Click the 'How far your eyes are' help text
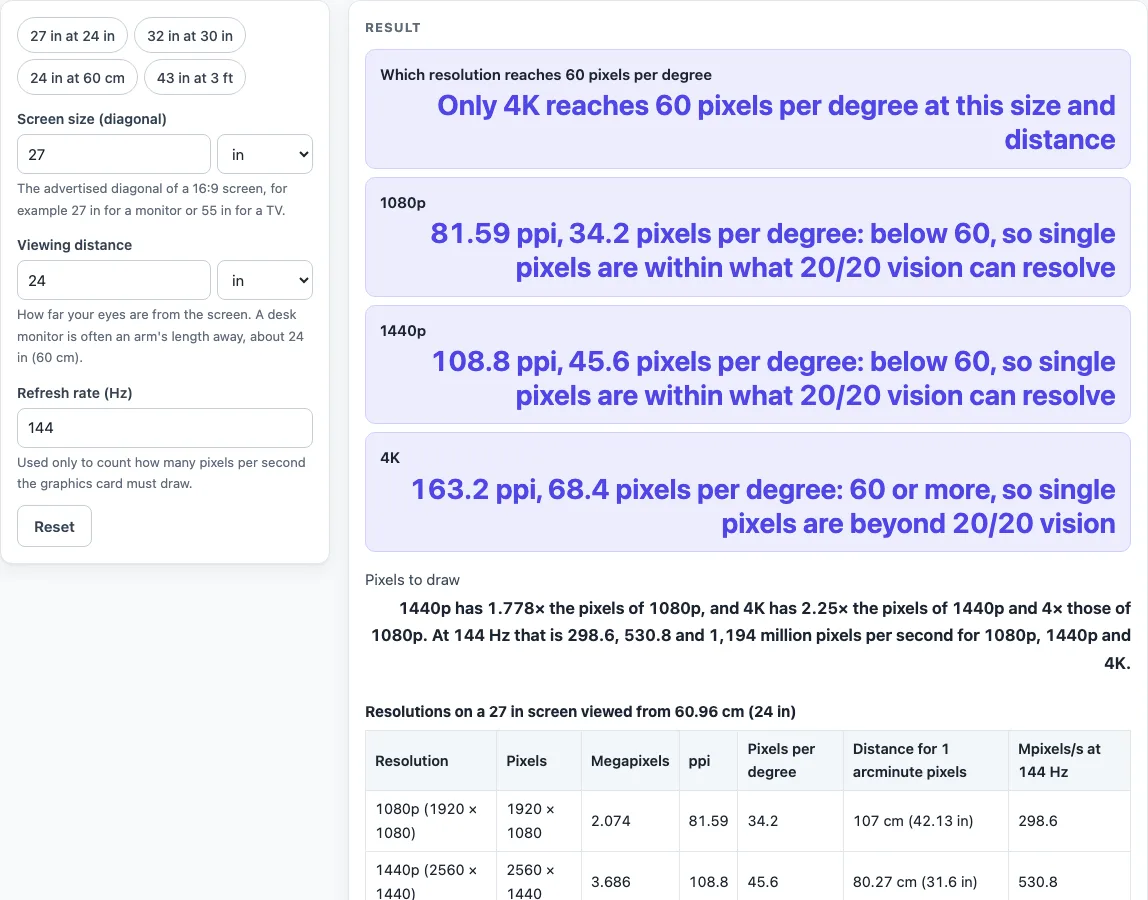 point(161,336)
